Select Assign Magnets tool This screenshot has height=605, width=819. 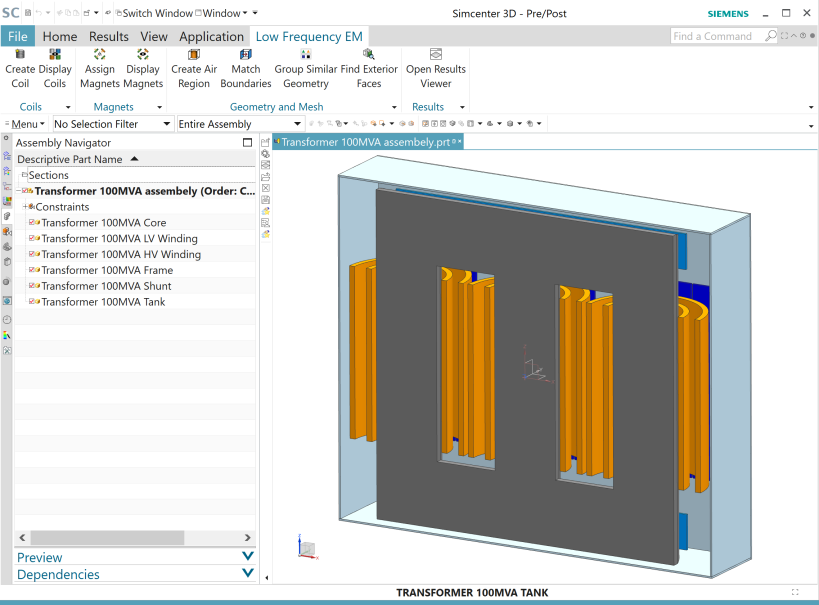tap(99, 69)
